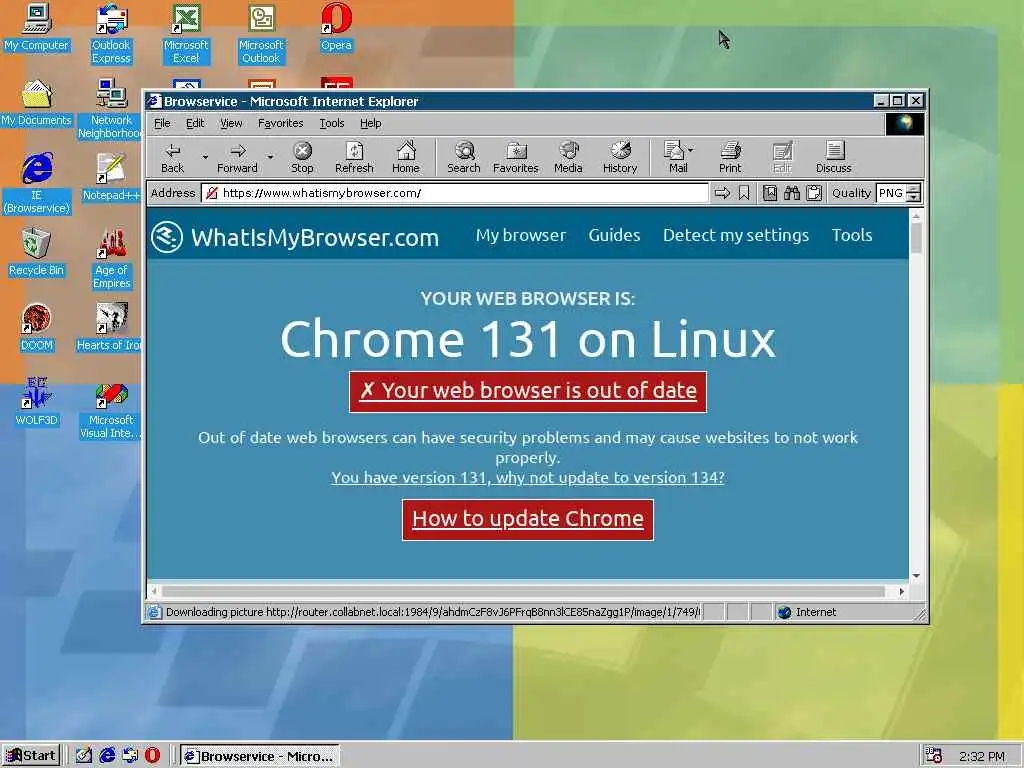This screenshot has height=768, width=1024.
Task: Open the Detect my settings link
Action: 735,235
